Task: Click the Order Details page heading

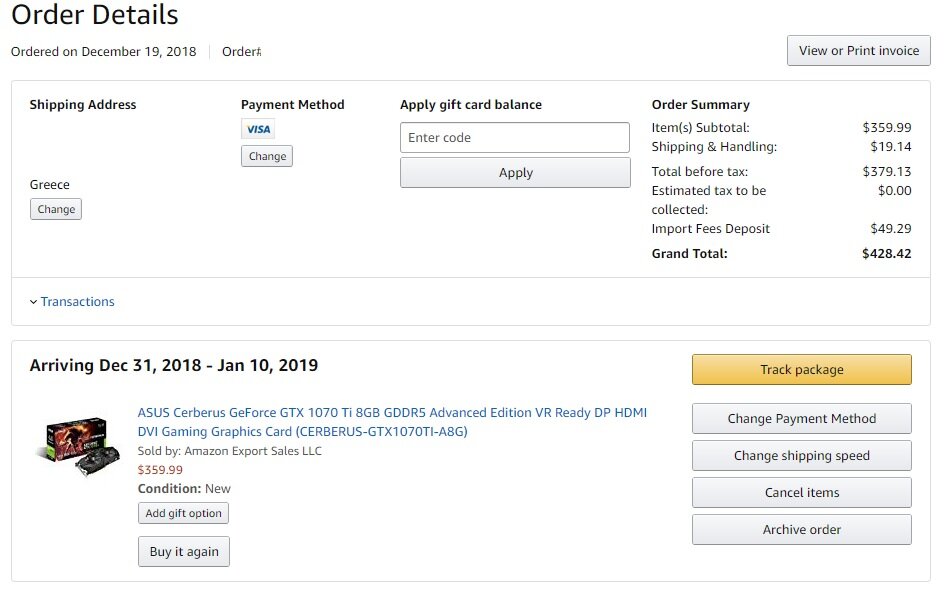Action: (x=95, y=14)
